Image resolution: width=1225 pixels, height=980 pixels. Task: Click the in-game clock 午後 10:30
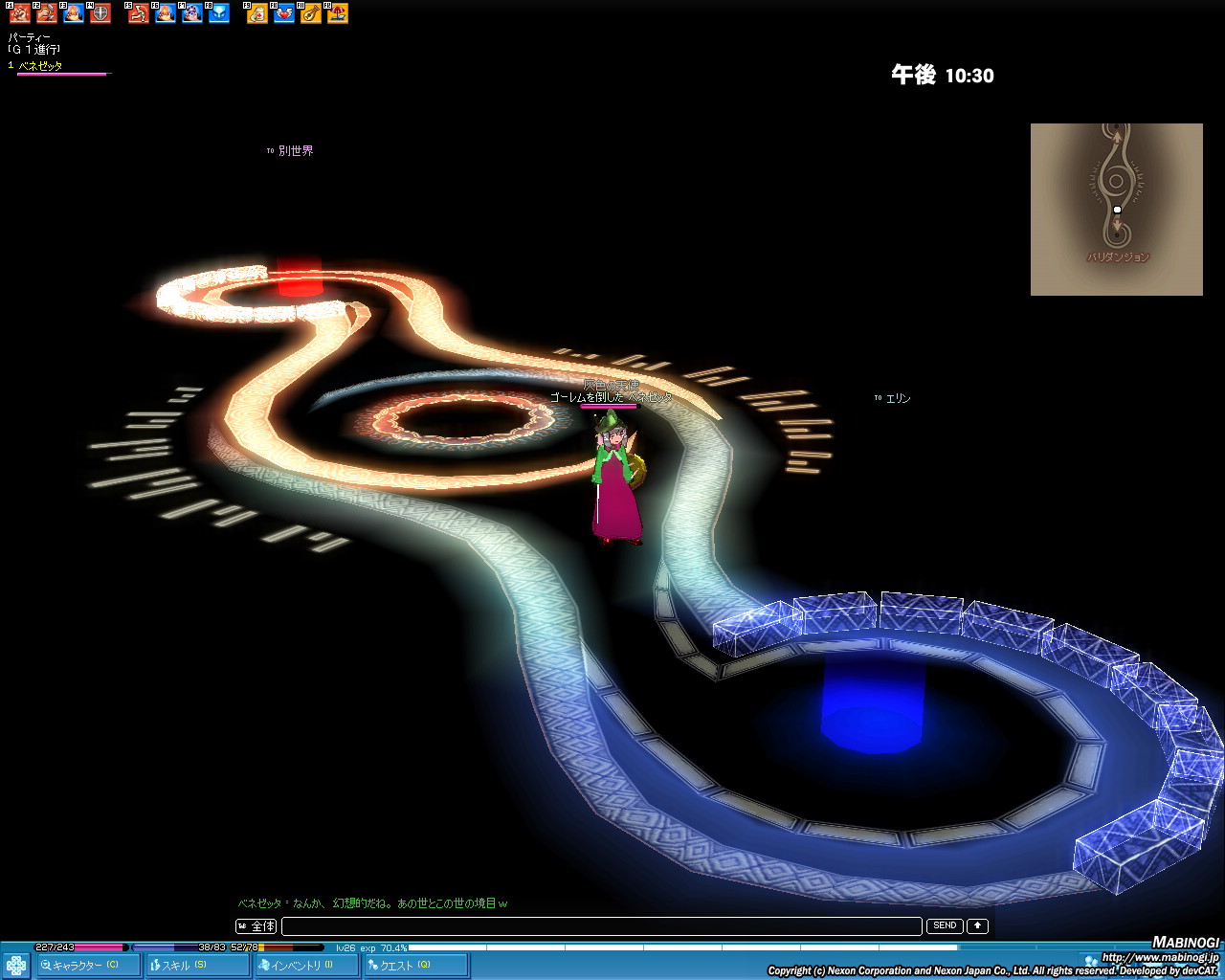click(943, 76)
